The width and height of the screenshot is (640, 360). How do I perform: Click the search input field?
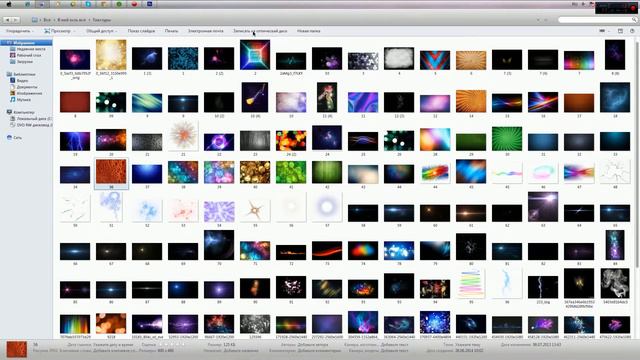tap(594, 20)
